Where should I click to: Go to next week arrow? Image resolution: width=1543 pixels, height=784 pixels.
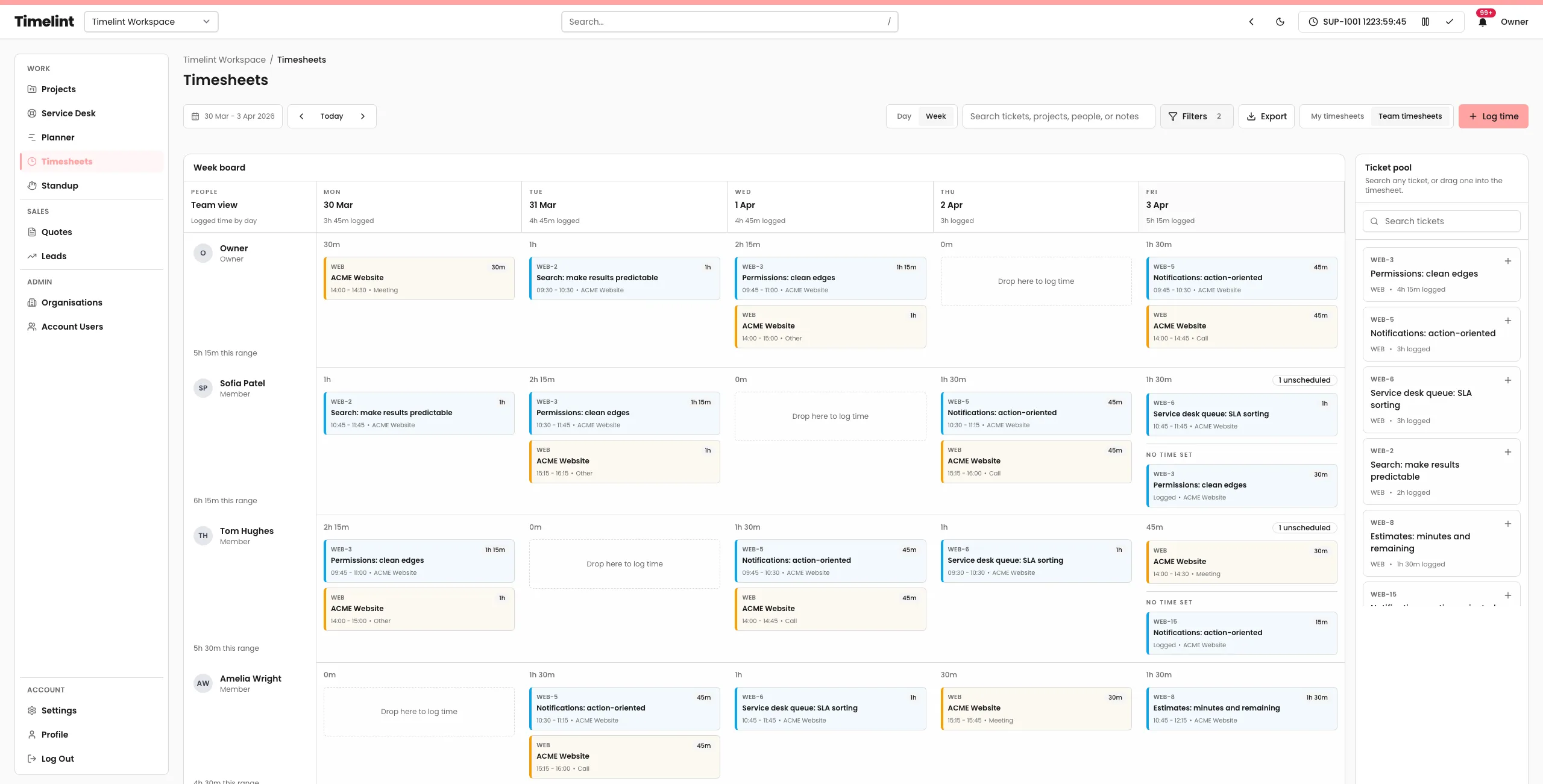(x=363, y=116)
